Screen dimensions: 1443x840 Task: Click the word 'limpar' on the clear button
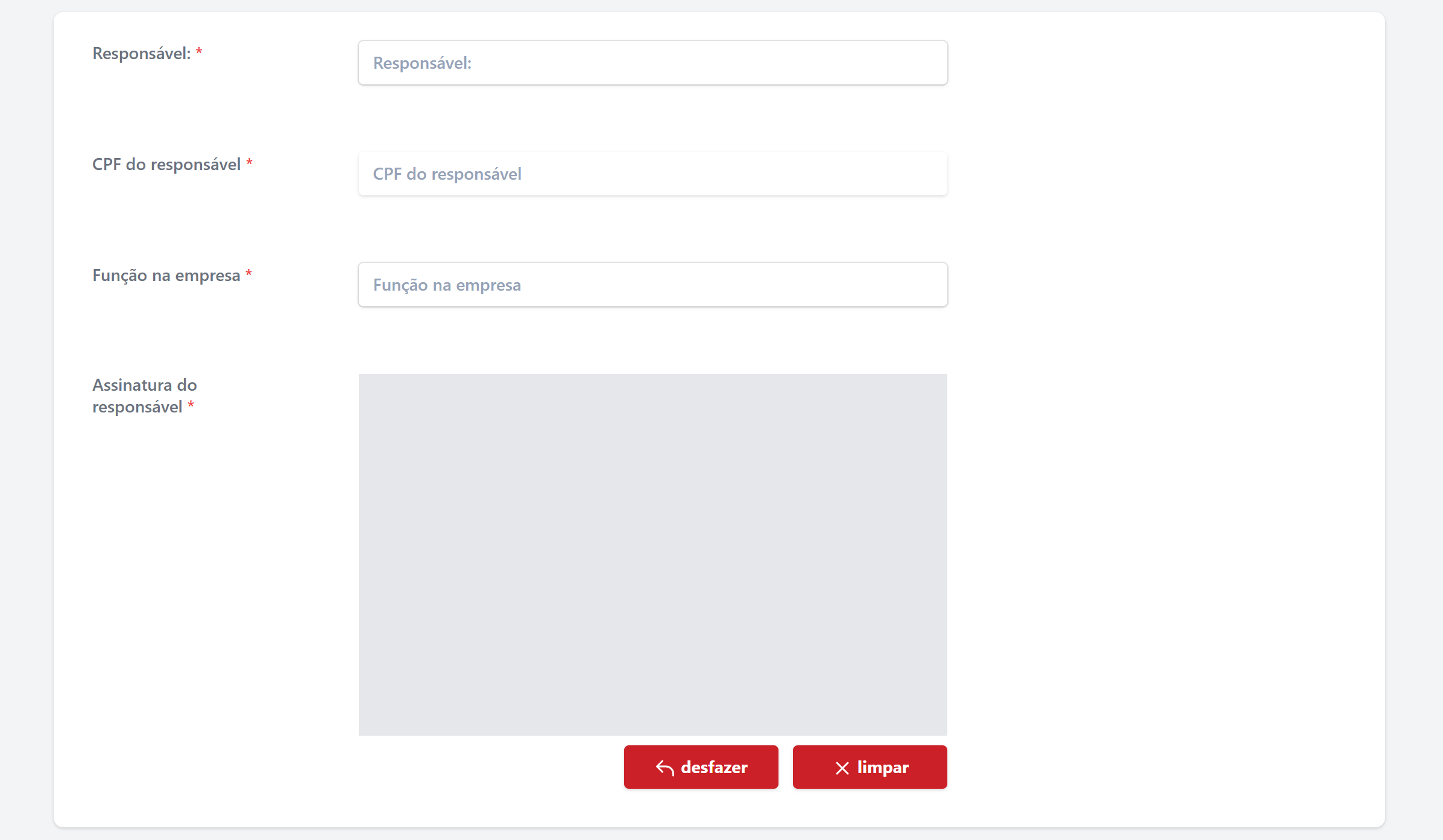883,767
